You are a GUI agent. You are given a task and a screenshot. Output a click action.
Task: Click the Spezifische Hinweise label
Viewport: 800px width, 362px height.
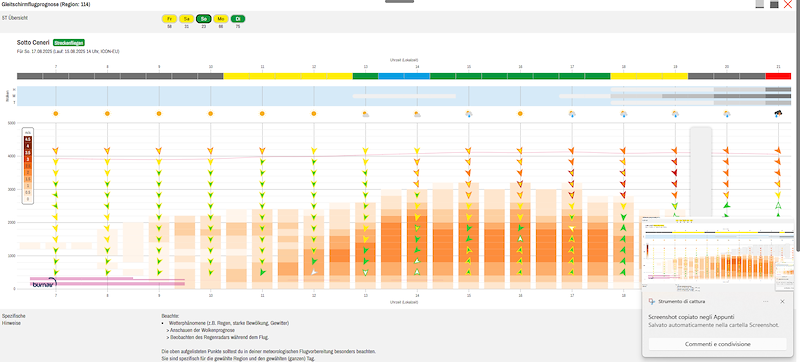click(x=14, y=319)
